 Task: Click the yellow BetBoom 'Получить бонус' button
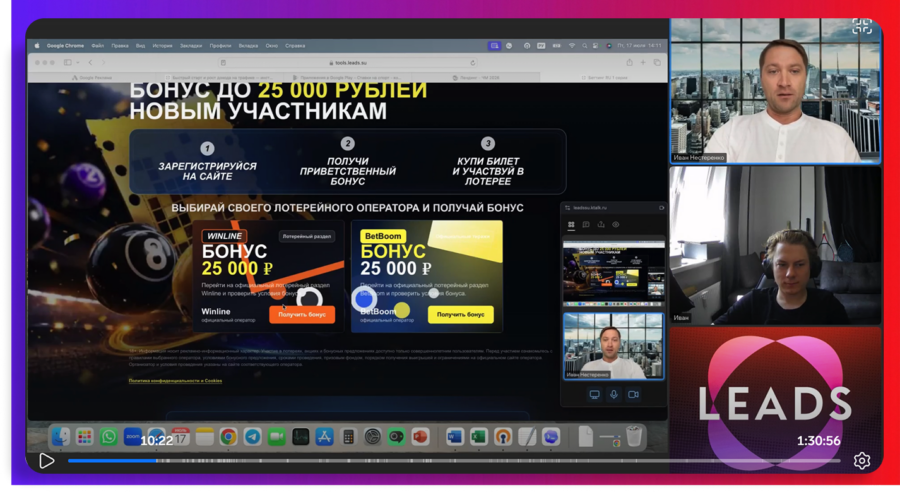tap(460, 315)
